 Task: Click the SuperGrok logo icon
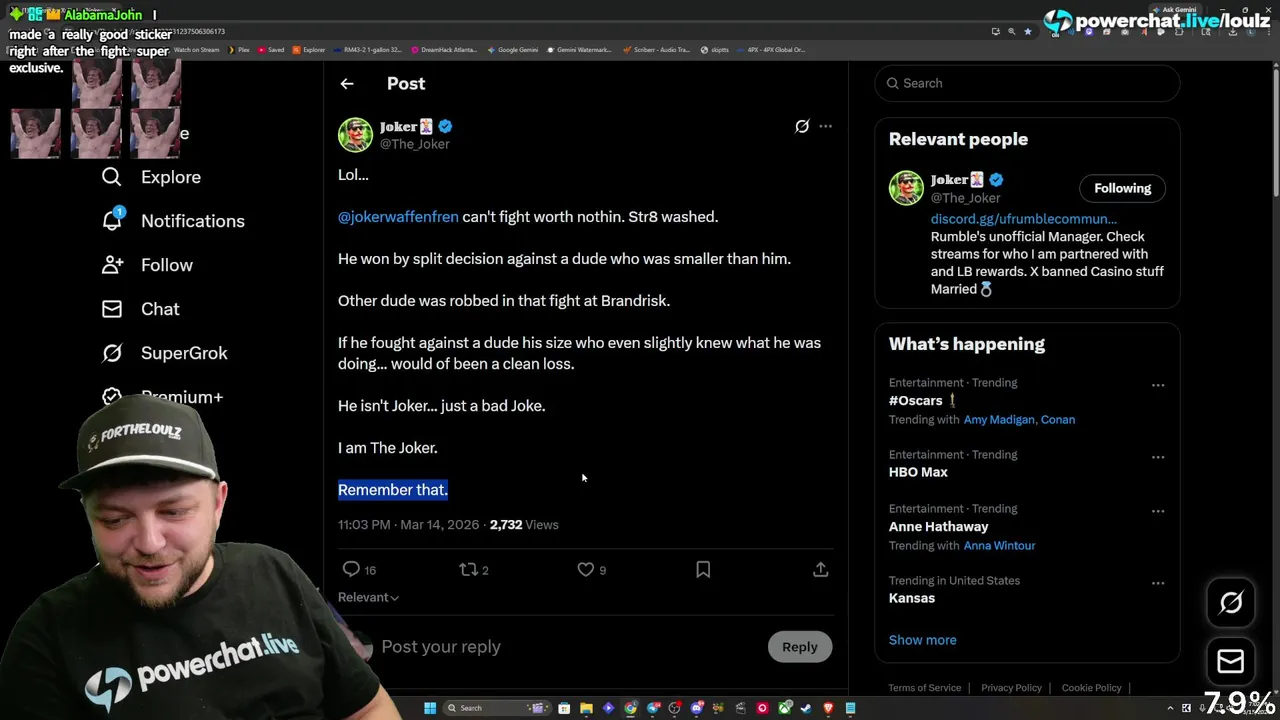tap(112, 353)
